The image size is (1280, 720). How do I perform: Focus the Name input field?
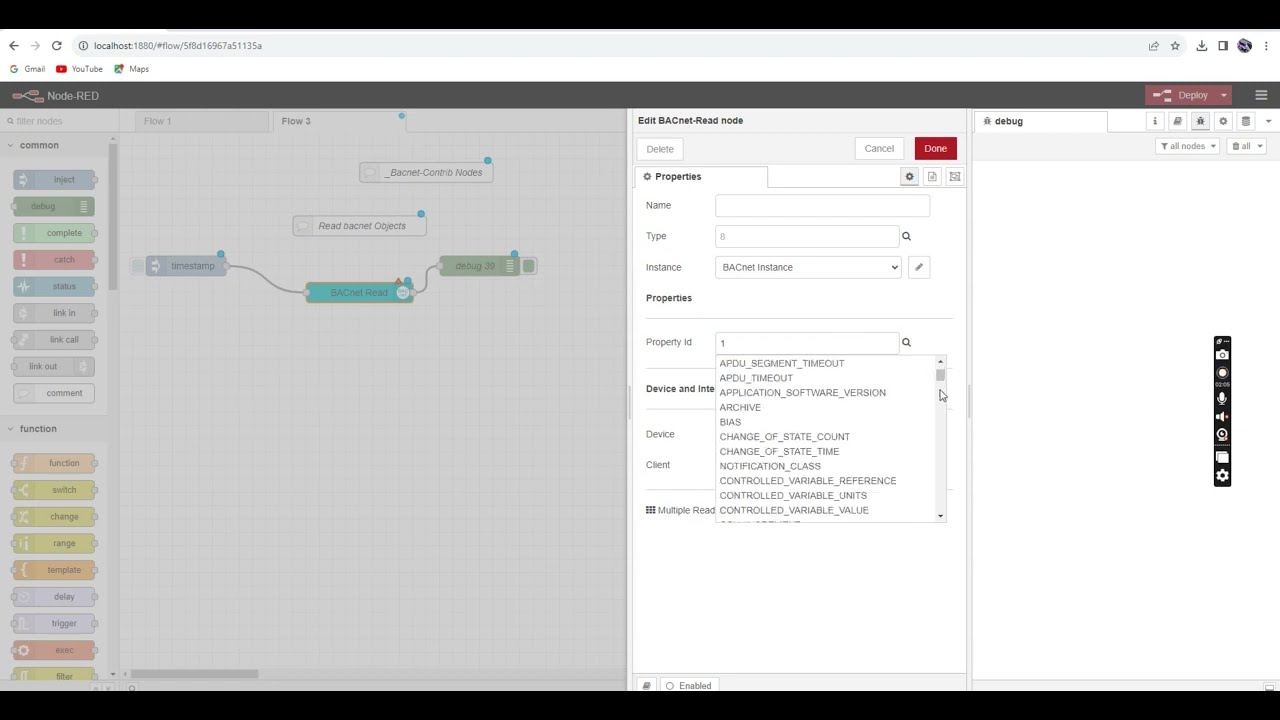[823, 205]
